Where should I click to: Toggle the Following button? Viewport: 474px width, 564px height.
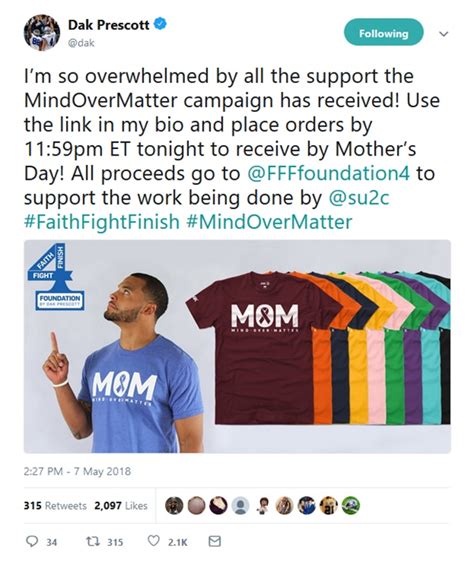383,32
